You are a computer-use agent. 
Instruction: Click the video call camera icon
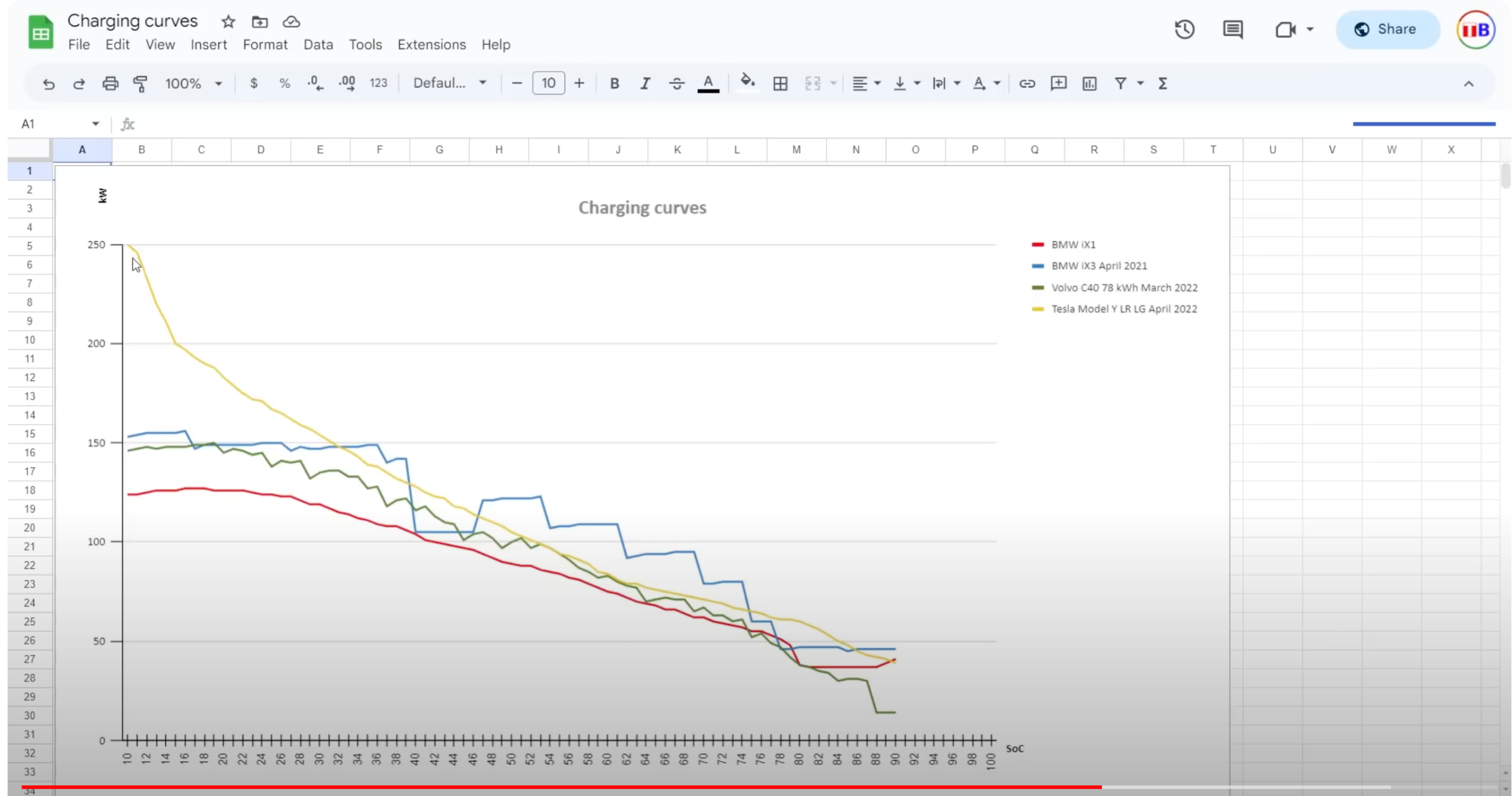(1285, 29)
